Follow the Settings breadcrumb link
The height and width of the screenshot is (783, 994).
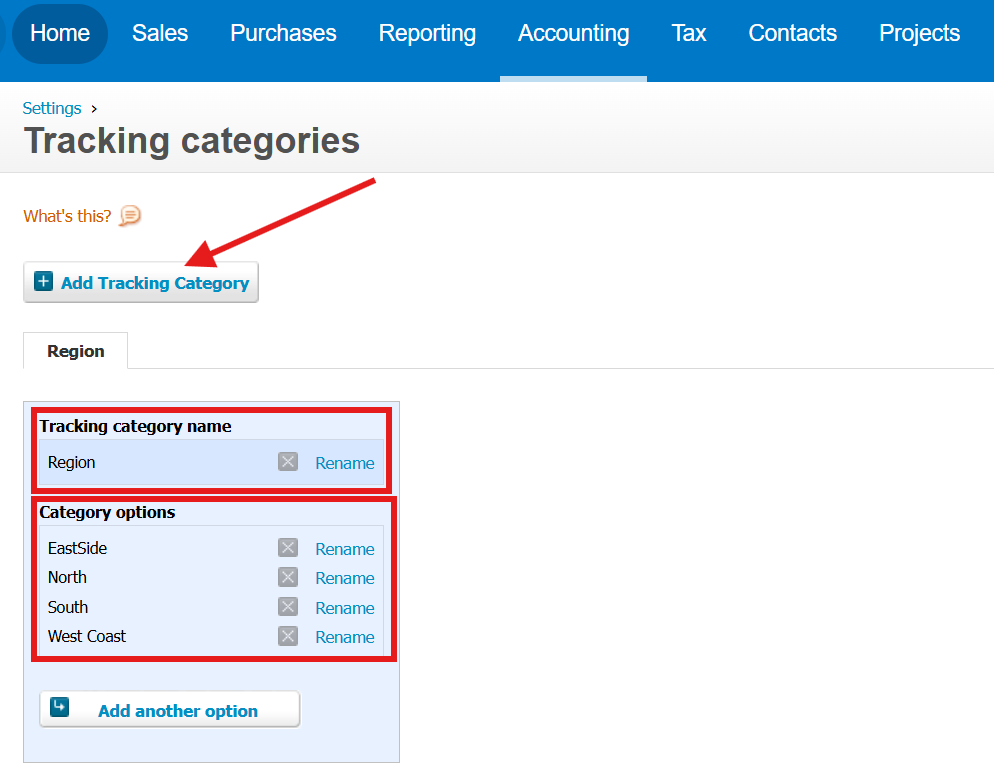(x=51, y=108)
